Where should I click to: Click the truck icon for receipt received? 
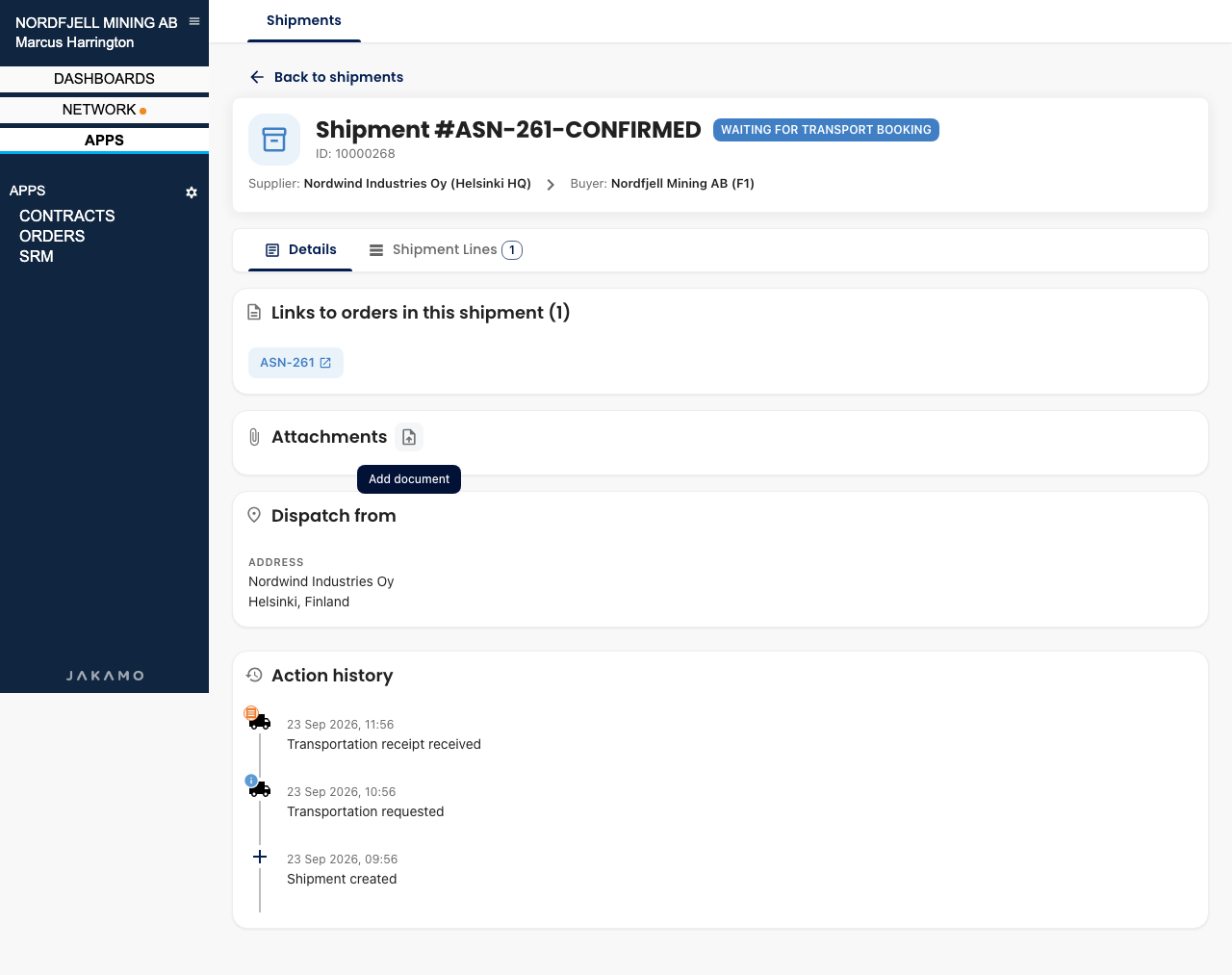click(260, 722)
